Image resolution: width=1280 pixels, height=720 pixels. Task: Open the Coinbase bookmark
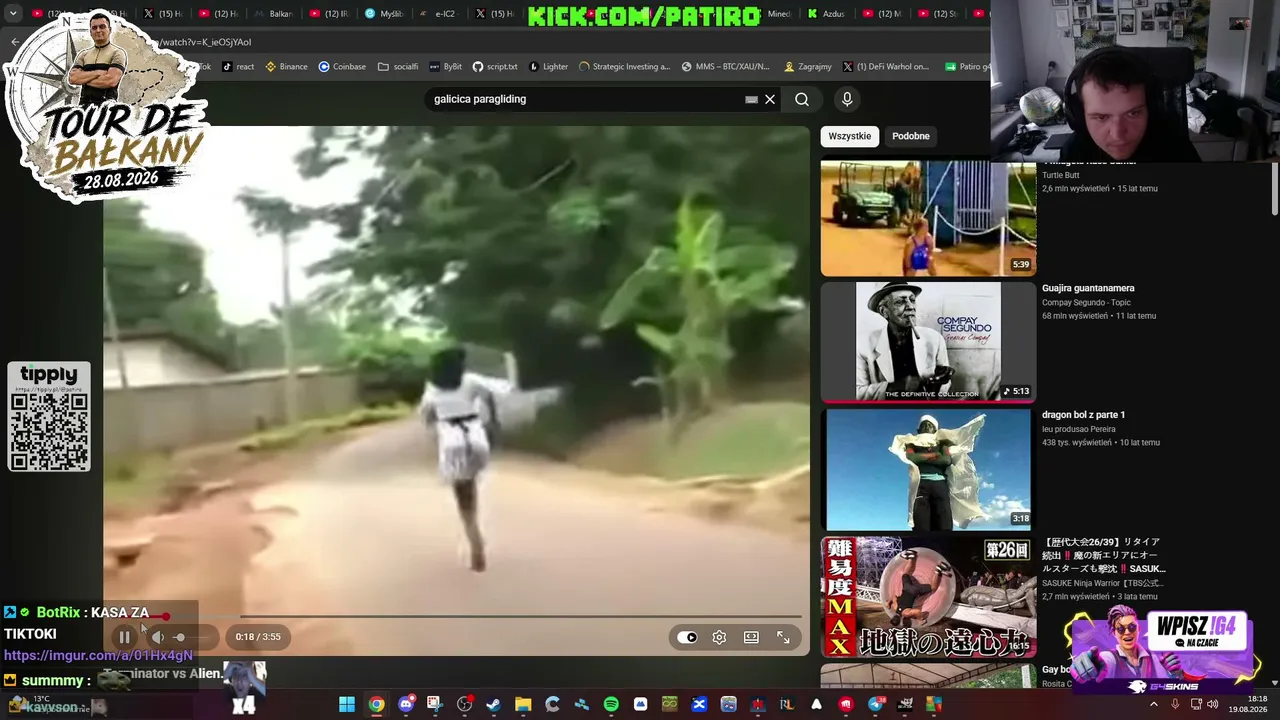pos(342,67)
